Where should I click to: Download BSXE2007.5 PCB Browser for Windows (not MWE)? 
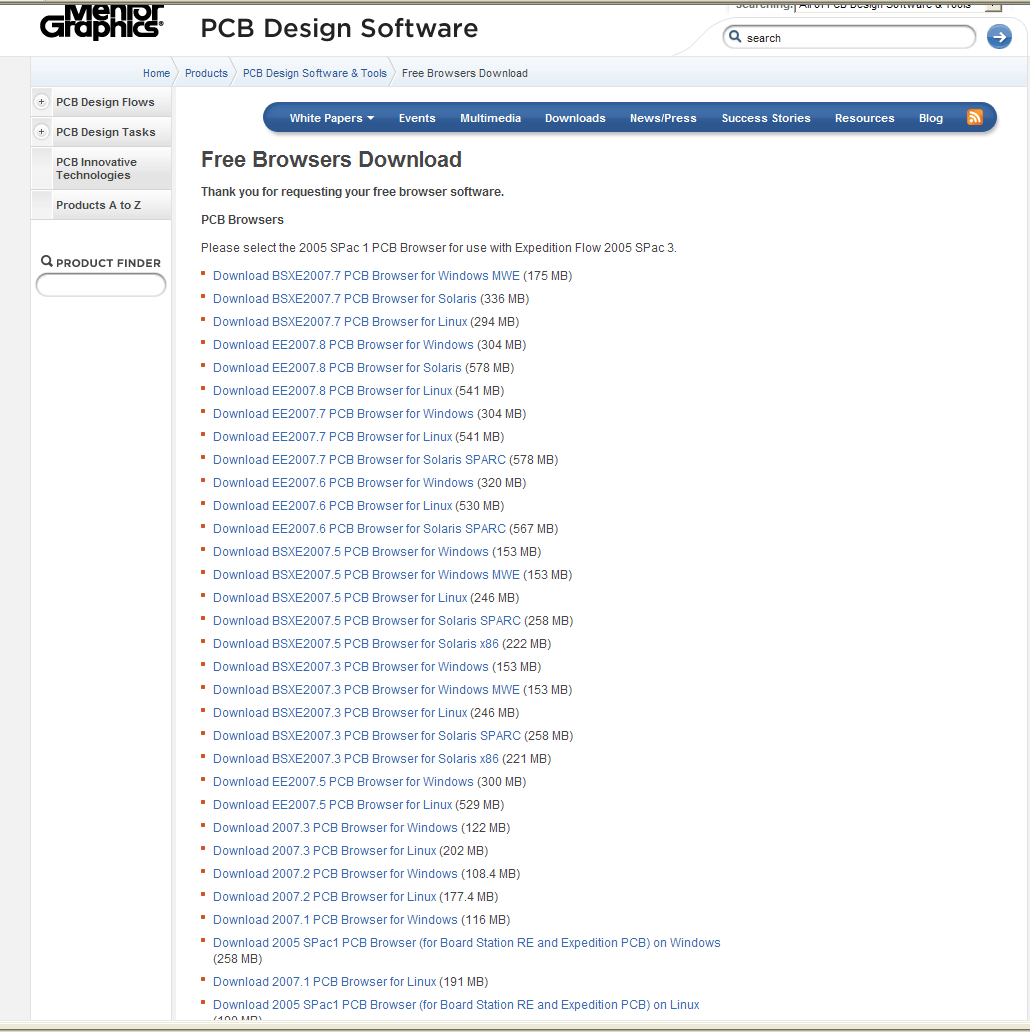(351, 552)
